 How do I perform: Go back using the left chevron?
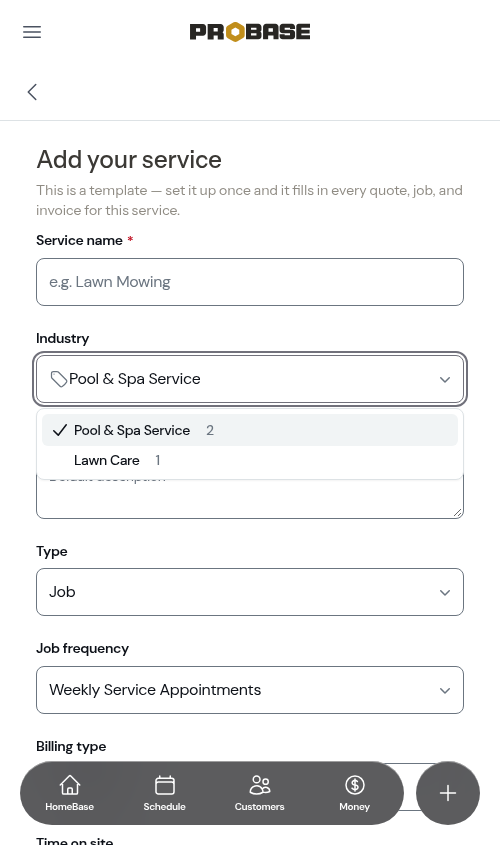point(32,92)
